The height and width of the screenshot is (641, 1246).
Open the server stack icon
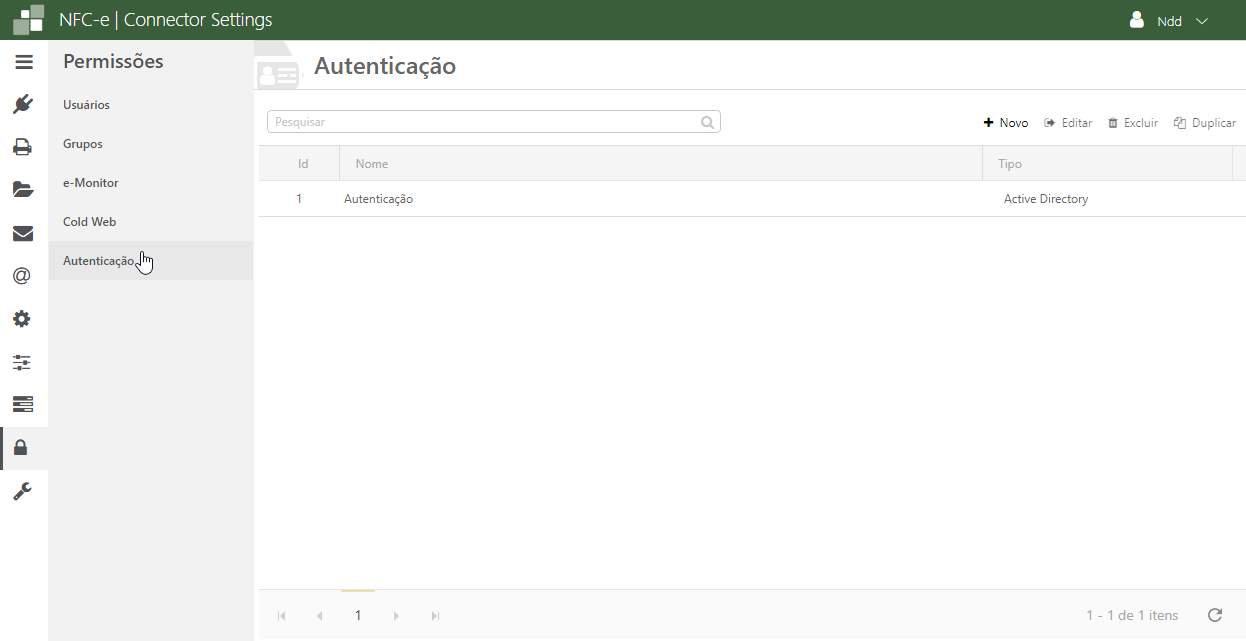[23, 404]
